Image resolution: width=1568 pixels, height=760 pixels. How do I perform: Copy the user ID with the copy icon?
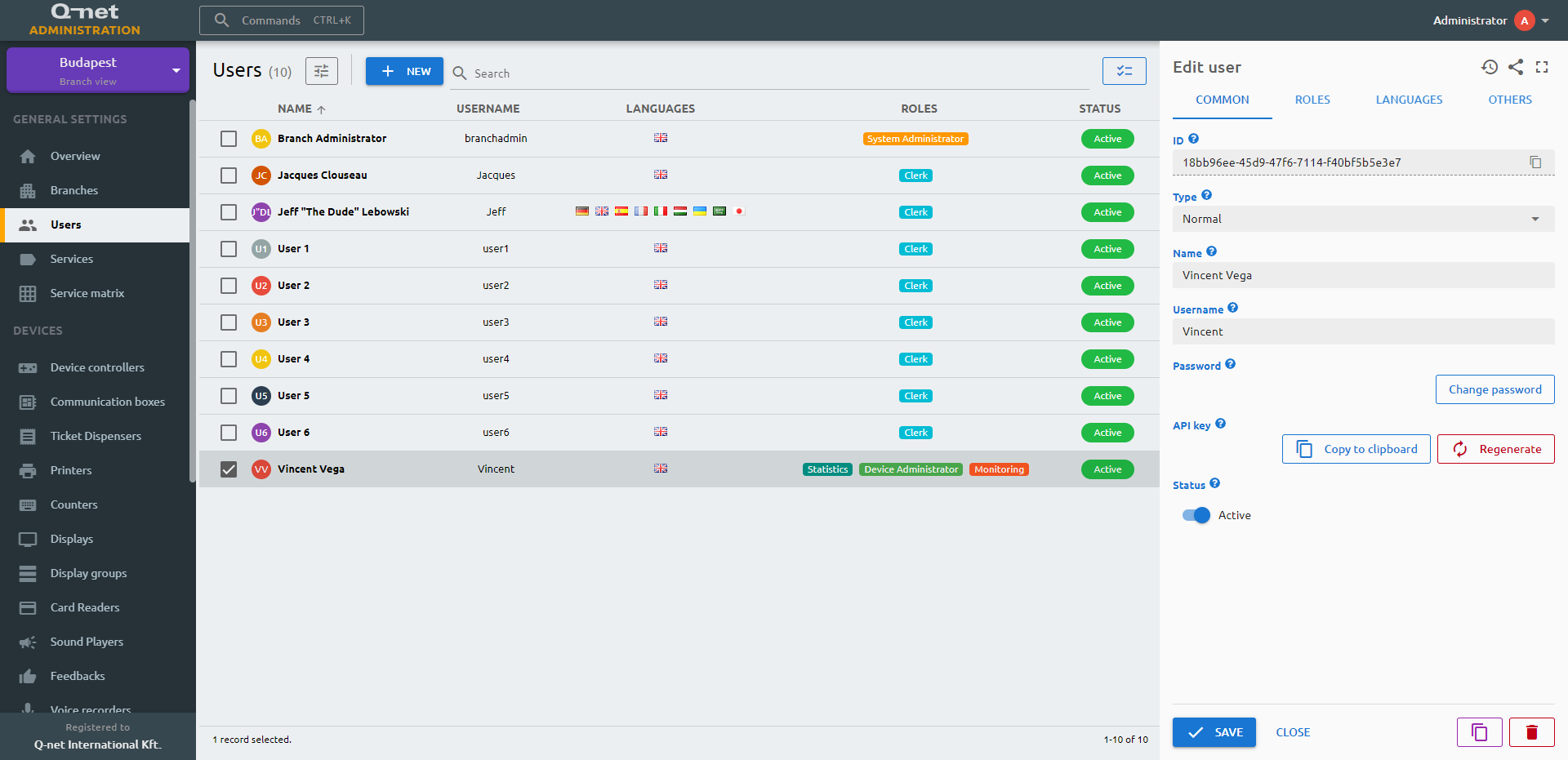click(x=1535, y=162)
